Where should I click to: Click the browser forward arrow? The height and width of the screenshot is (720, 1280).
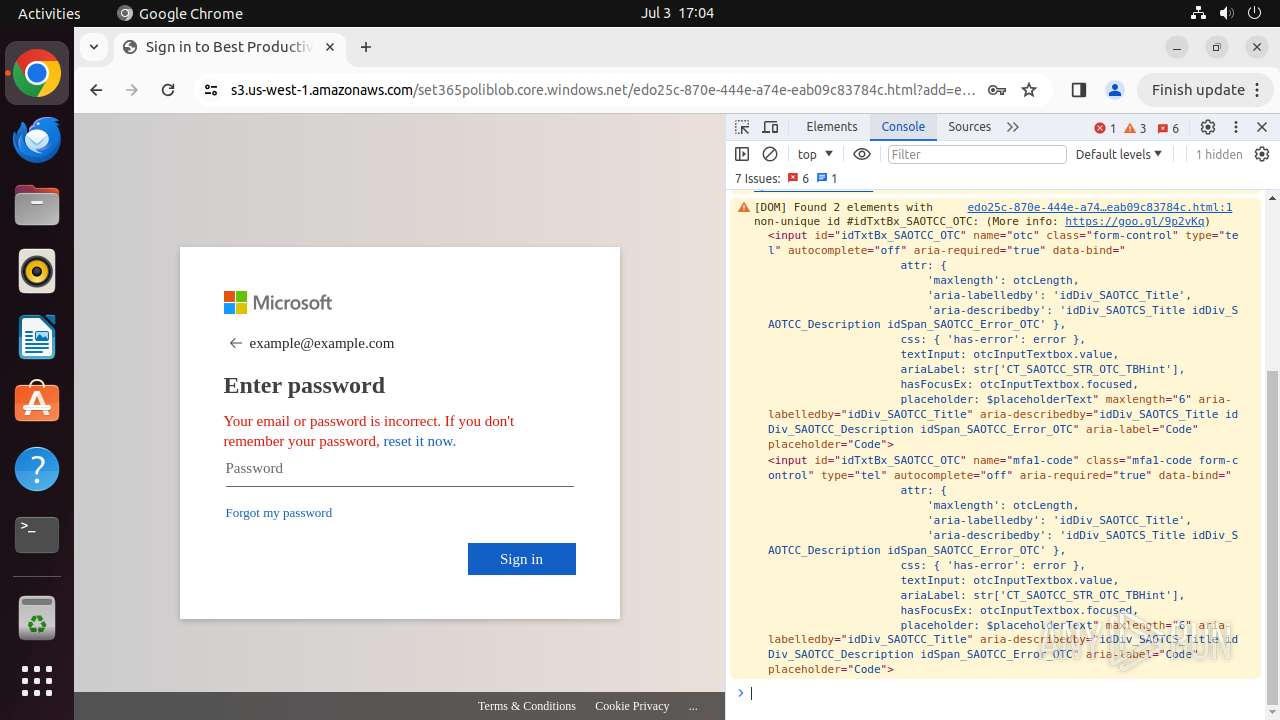point(132,90)
